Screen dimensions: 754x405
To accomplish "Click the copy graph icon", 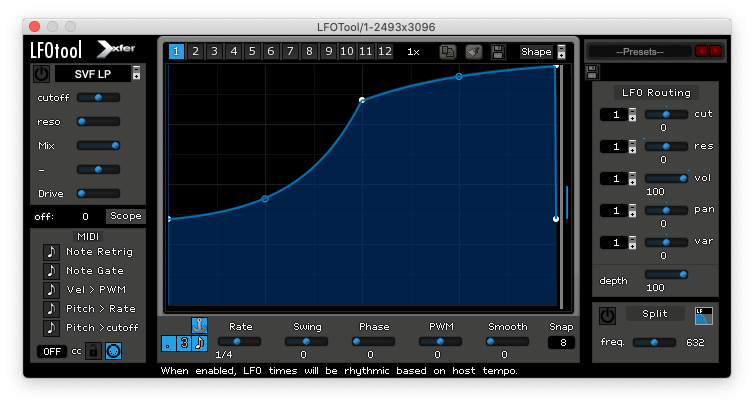I will (448, 51).
